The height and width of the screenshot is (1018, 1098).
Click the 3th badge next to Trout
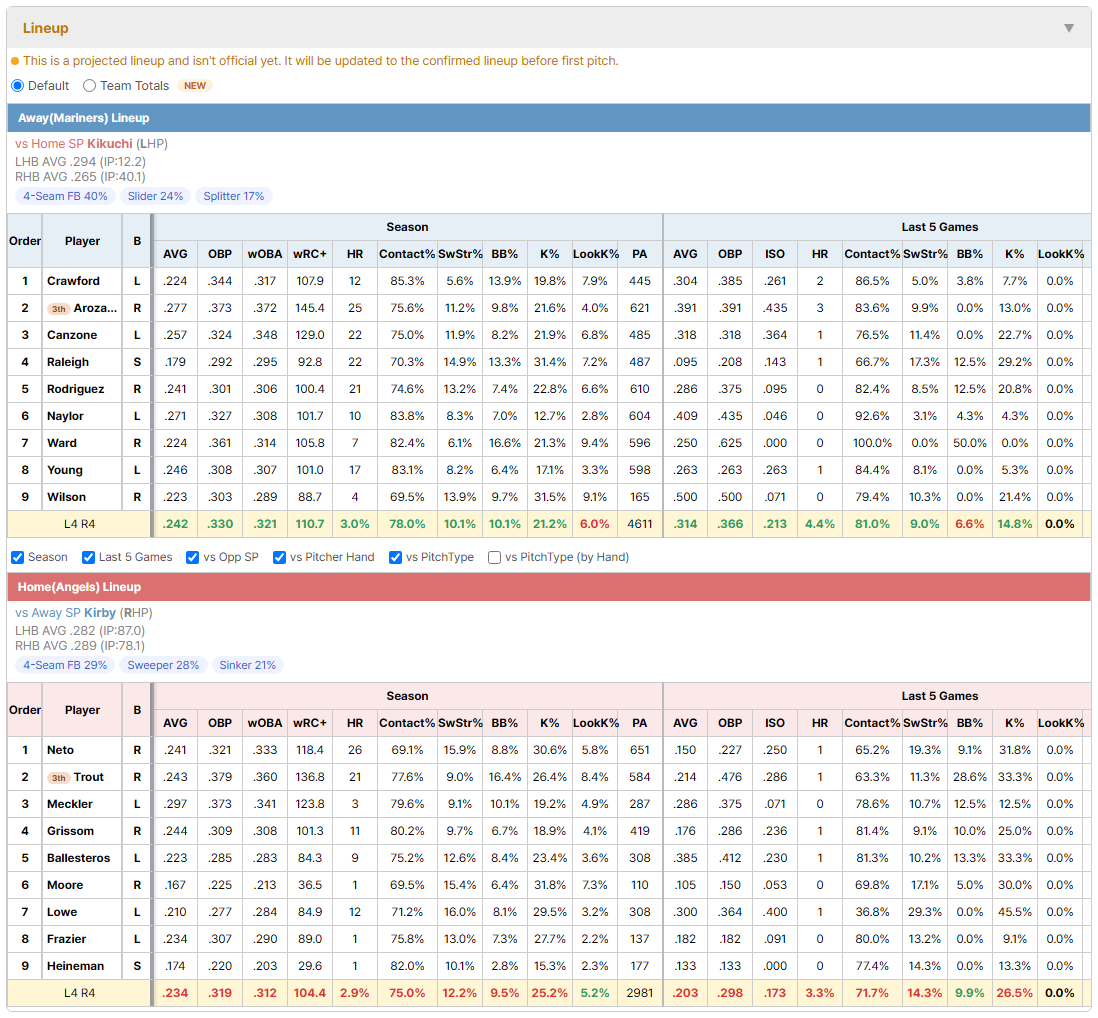click(59, 778)
